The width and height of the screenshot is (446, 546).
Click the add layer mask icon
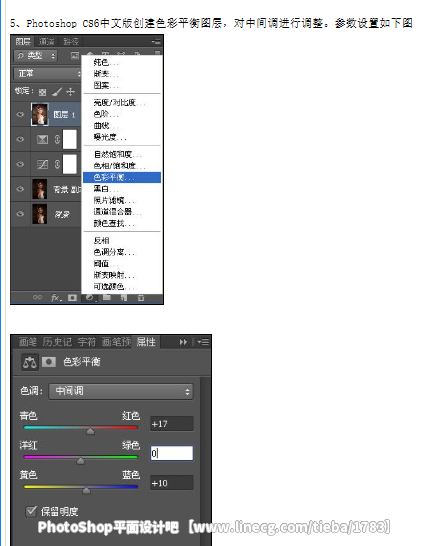[x=72, y=298]
